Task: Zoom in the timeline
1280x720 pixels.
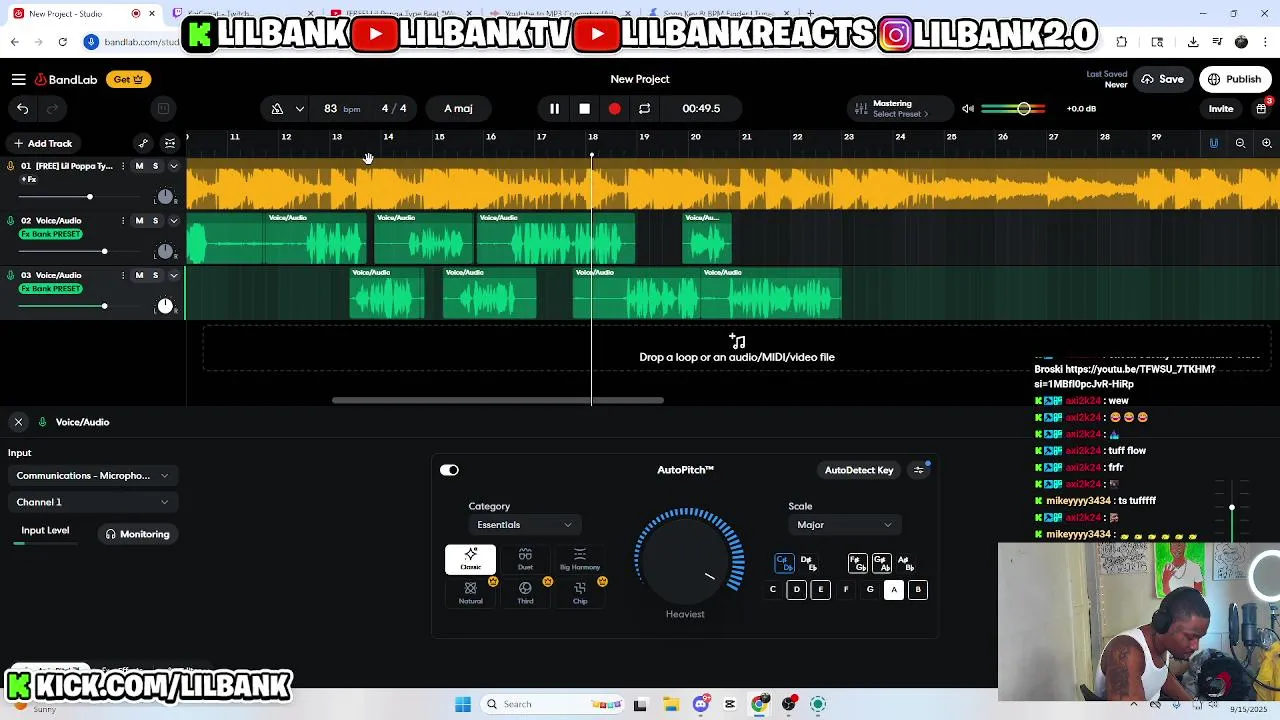Action: point(1266,143)
